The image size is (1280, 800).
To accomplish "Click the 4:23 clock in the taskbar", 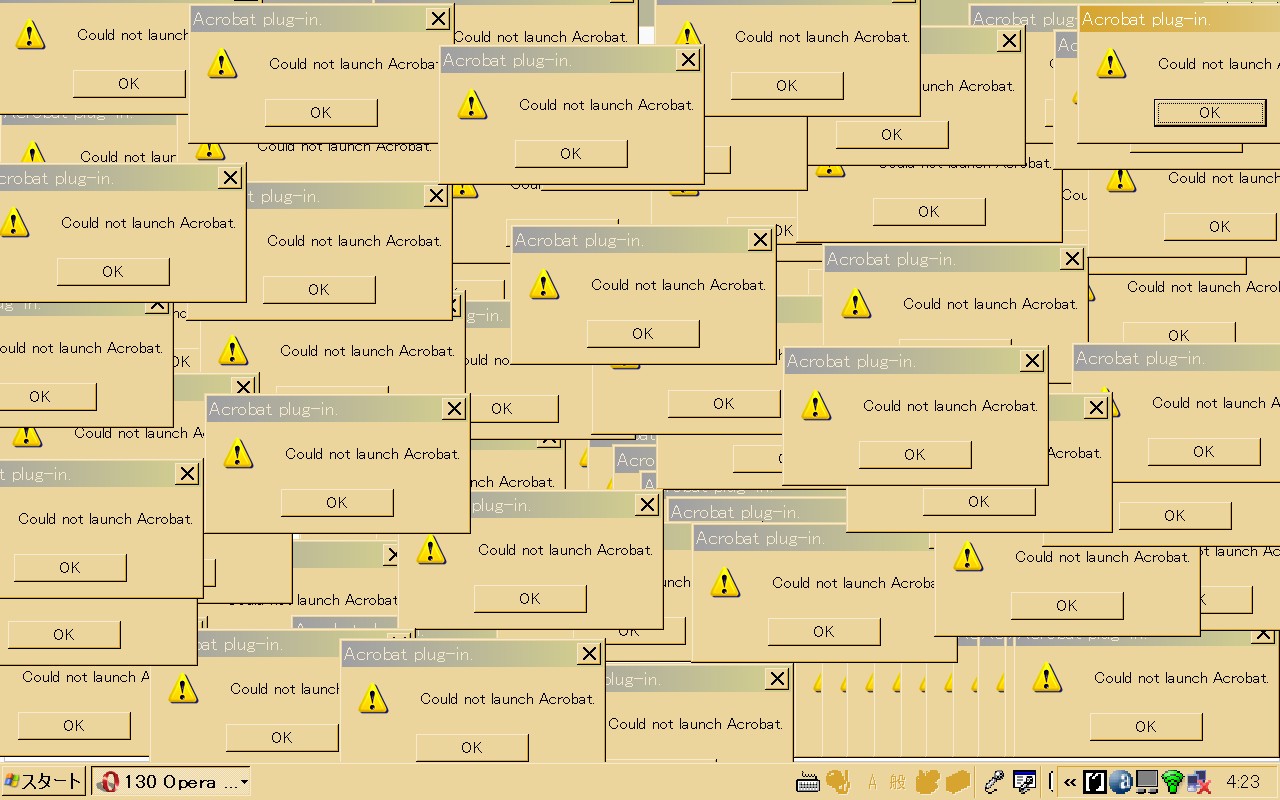I will (1243, 782).
